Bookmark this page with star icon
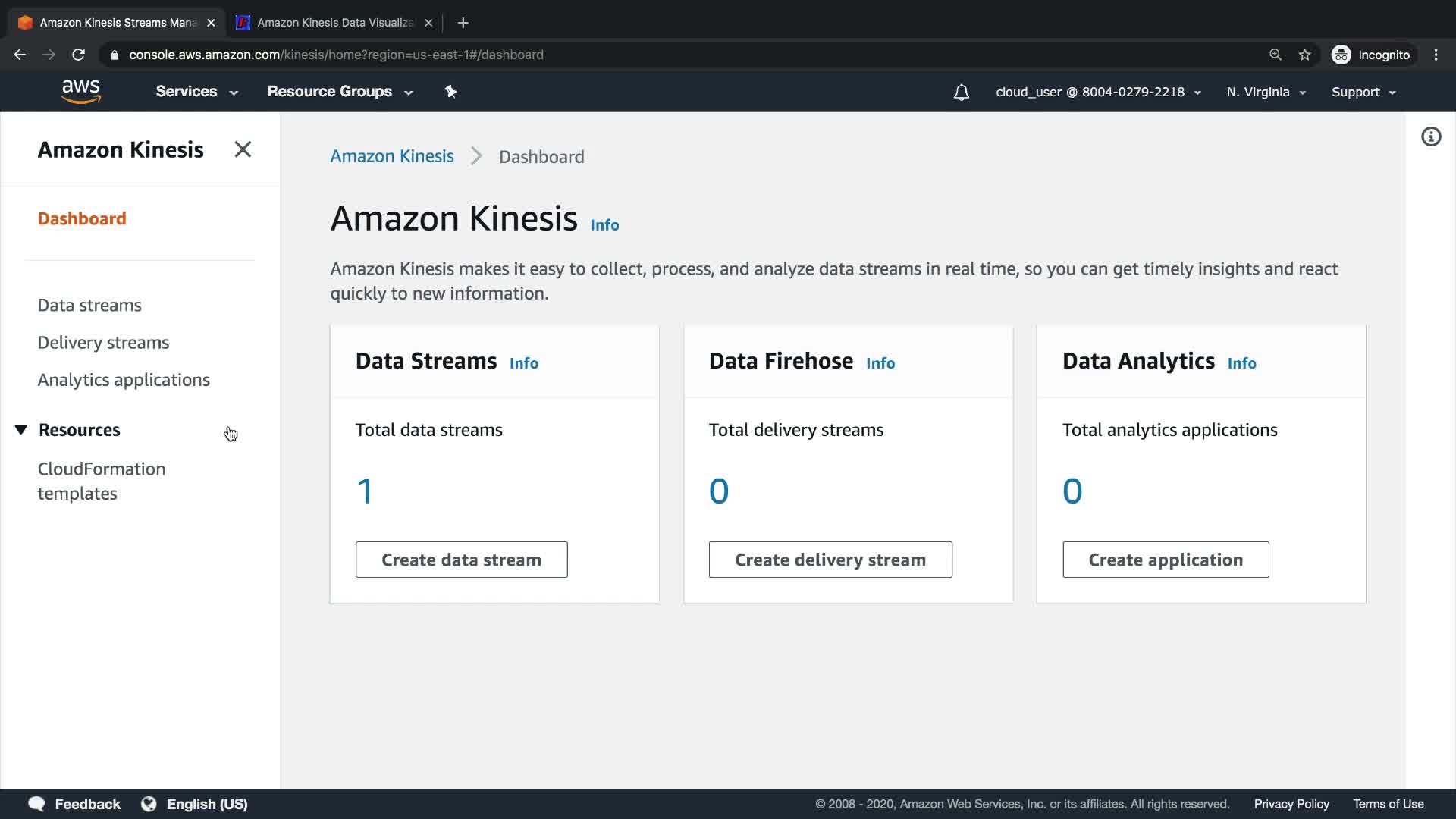 [1304, 55]
